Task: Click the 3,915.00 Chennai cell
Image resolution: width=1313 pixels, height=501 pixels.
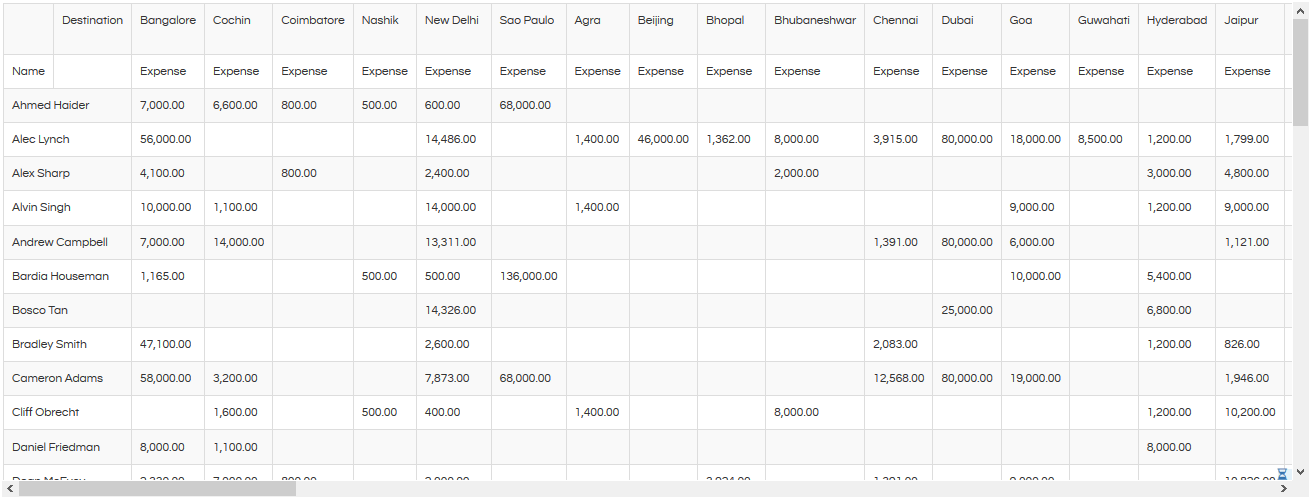Action: [x=899, y=139]
